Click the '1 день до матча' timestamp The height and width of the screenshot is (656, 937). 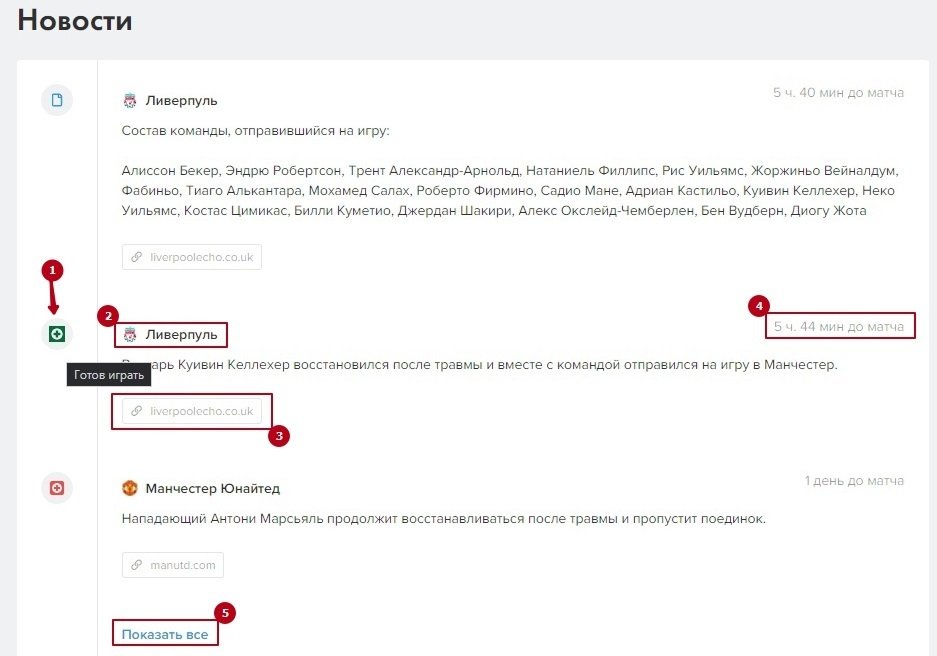[854, 481]
